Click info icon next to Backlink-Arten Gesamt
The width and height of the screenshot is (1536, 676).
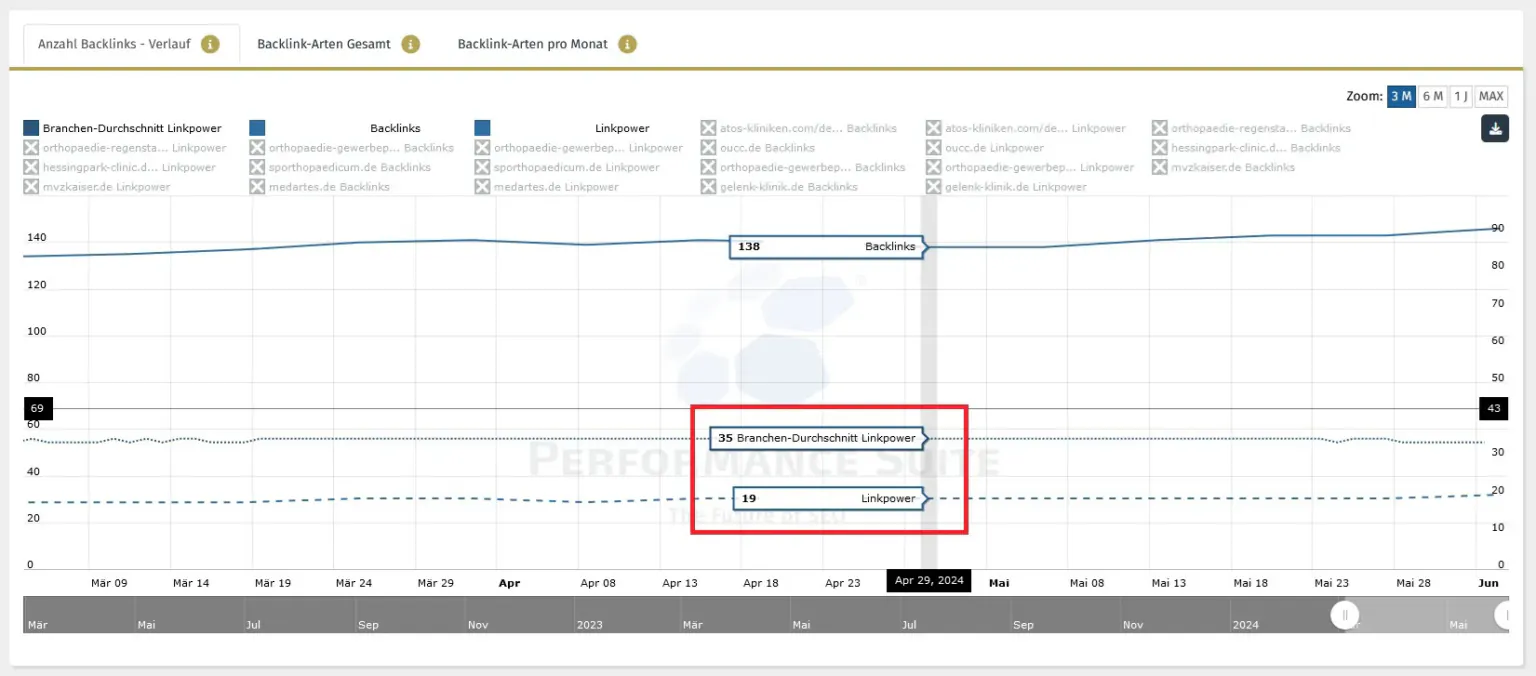[410, 44]
